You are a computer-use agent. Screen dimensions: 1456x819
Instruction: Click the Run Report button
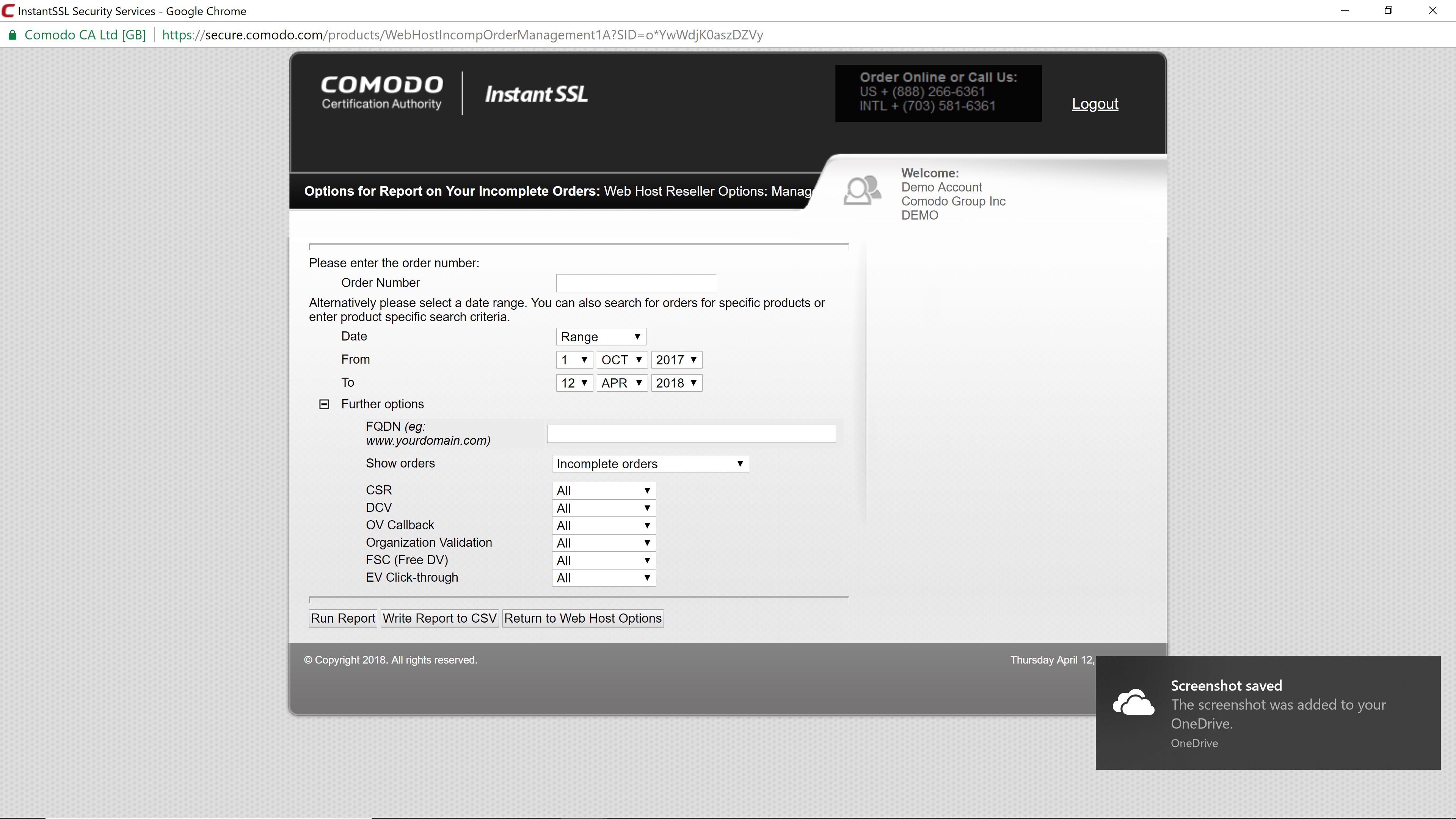point(343,618)
